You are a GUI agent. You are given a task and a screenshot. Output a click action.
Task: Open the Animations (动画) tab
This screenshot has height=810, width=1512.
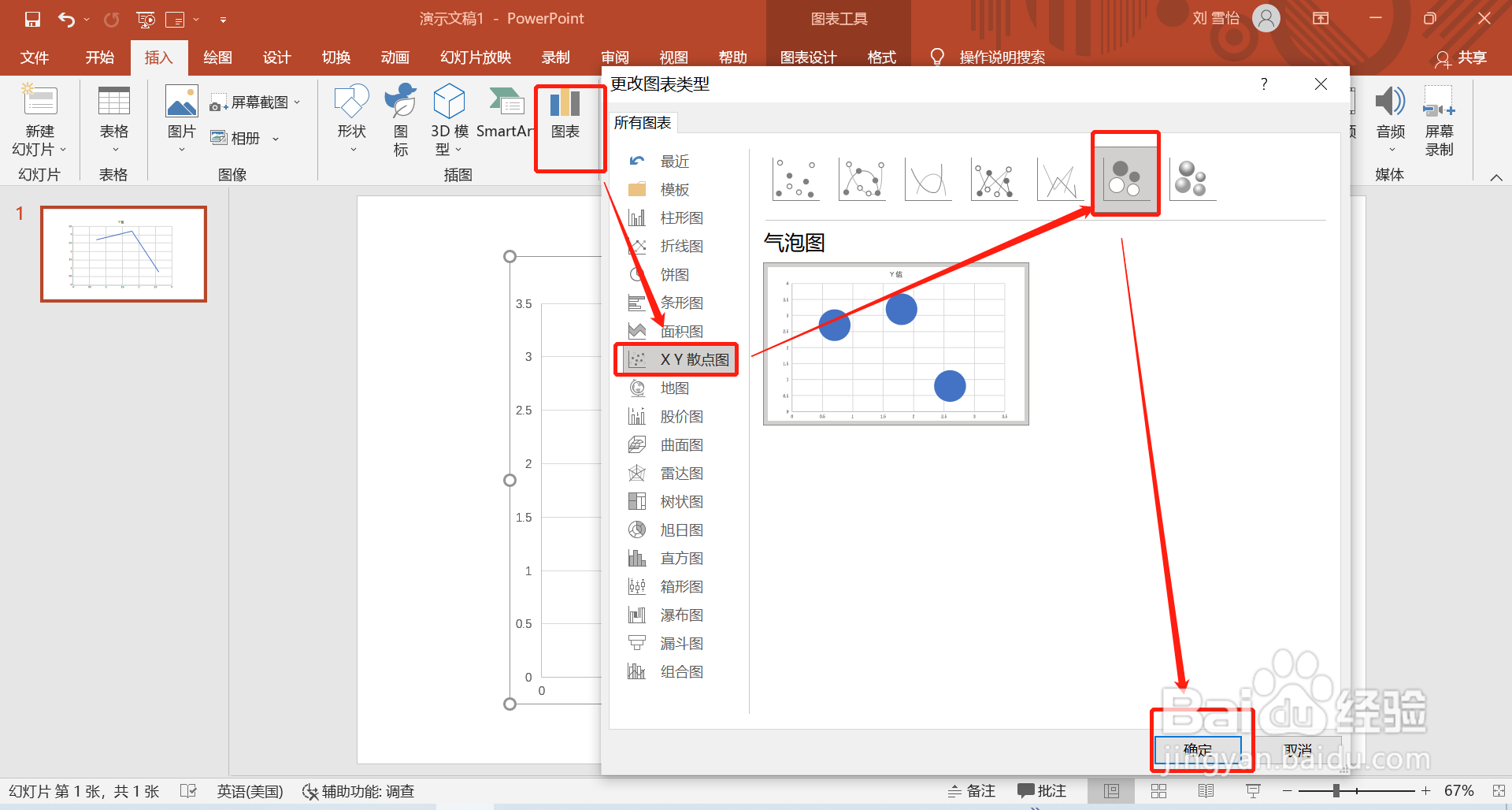click(x=395, y=58)
